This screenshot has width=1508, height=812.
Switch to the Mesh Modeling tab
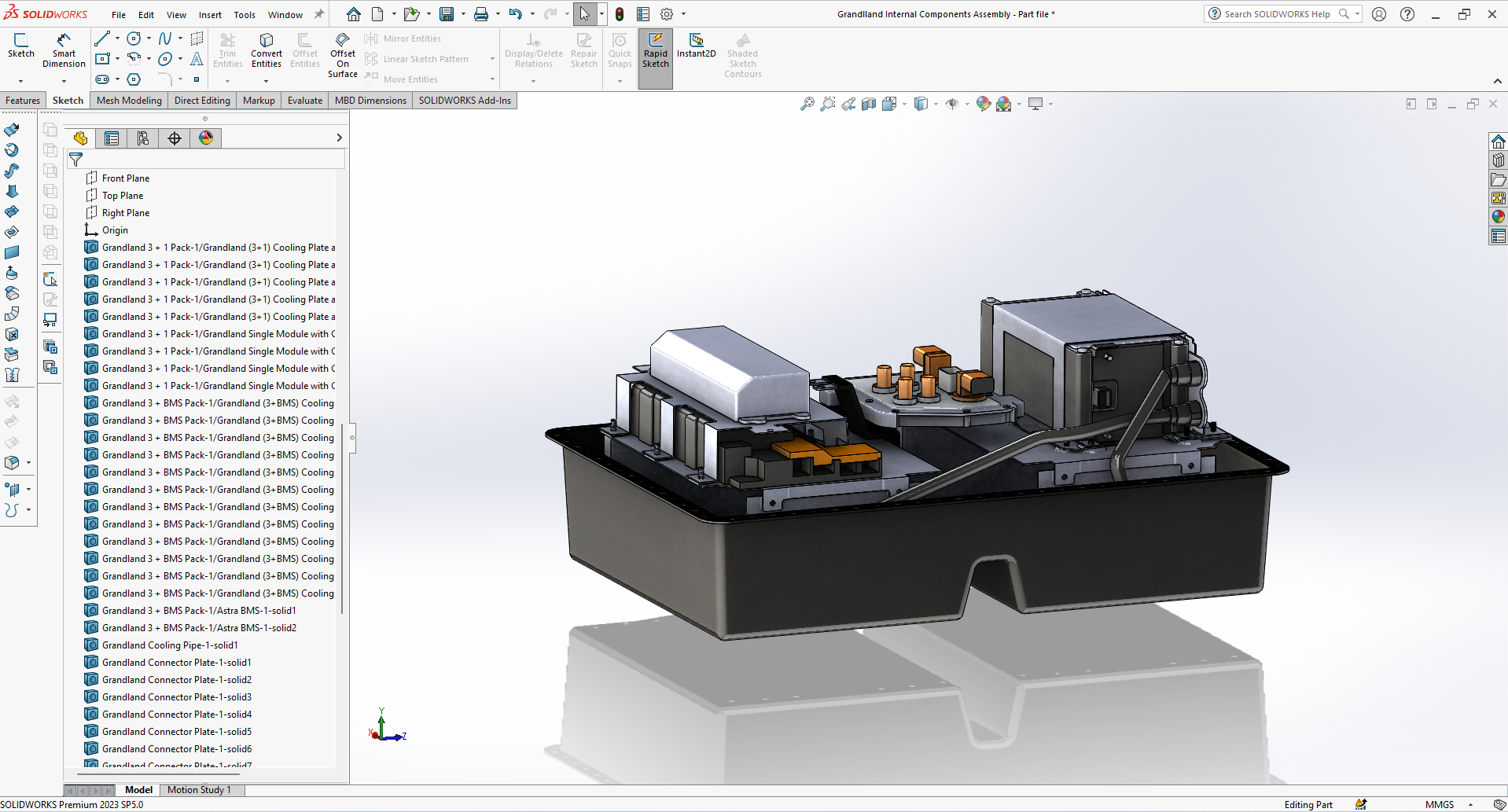pos(129,101)
